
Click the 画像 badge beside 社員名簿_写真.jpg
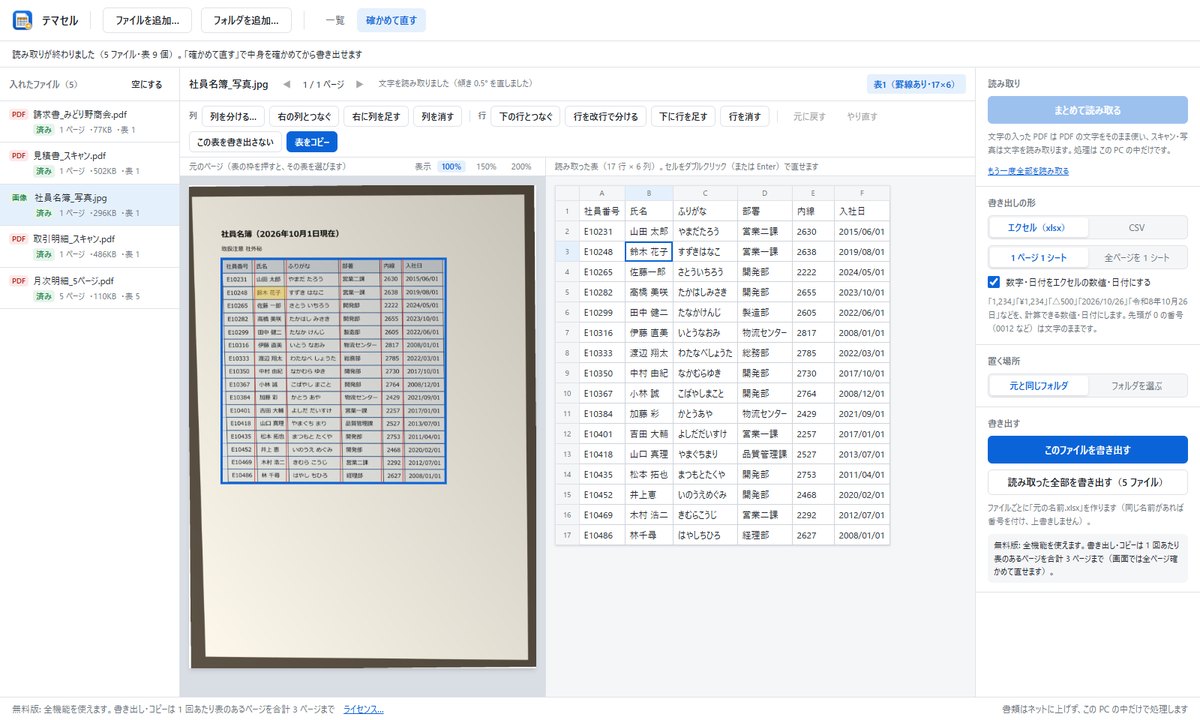click(19, 198)
